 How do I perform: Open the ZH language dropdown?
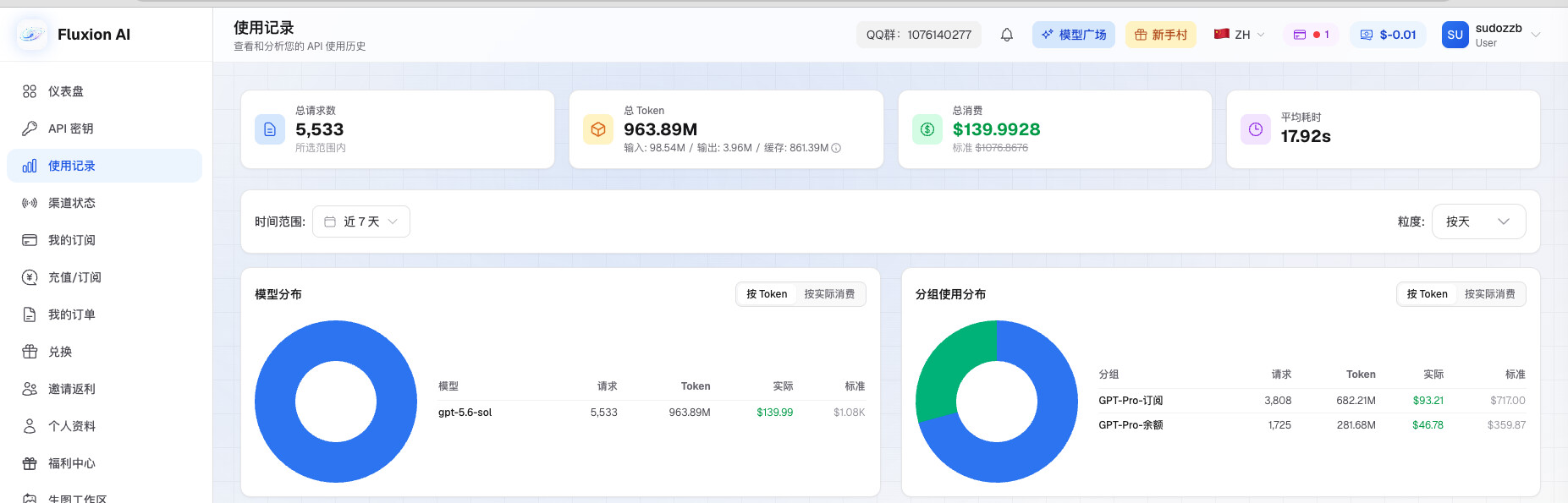1240,35
